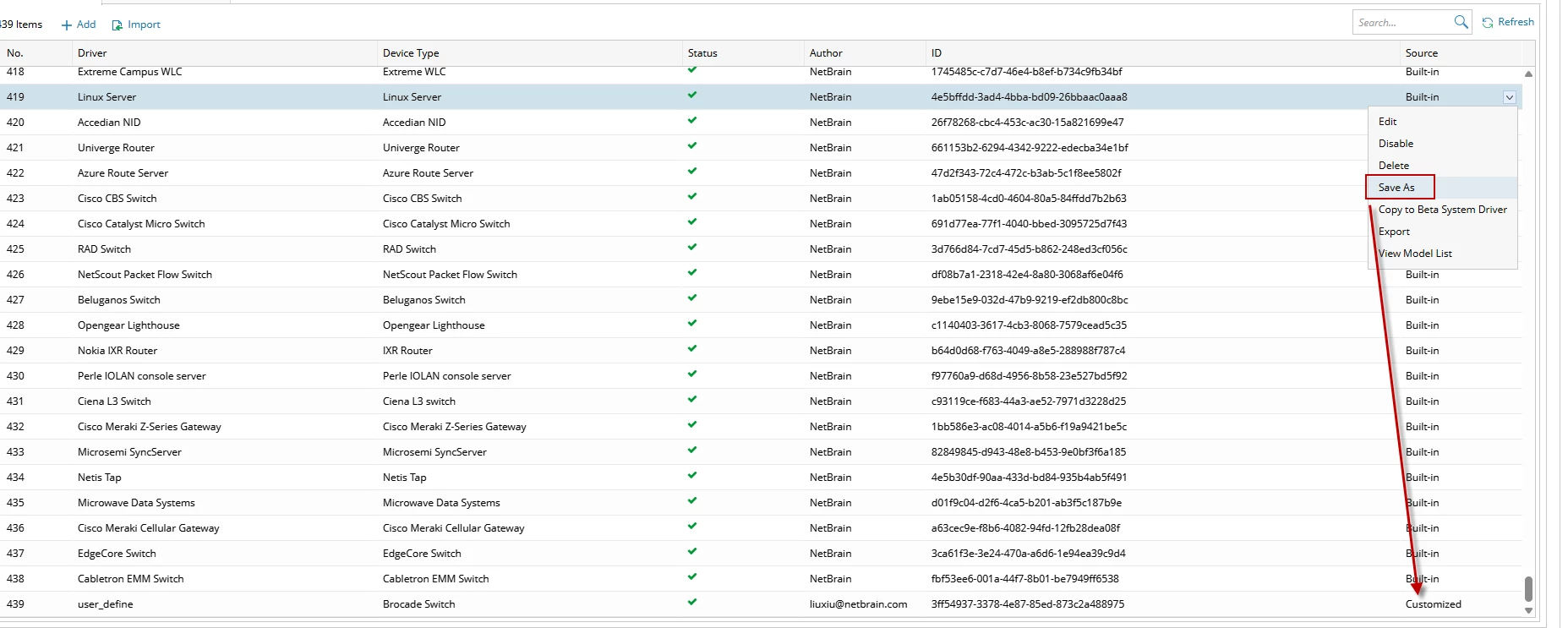This screenshot has width=1568, height=628.
Task: Click the Customized source cell
Action: click(x=1434, y=604)
